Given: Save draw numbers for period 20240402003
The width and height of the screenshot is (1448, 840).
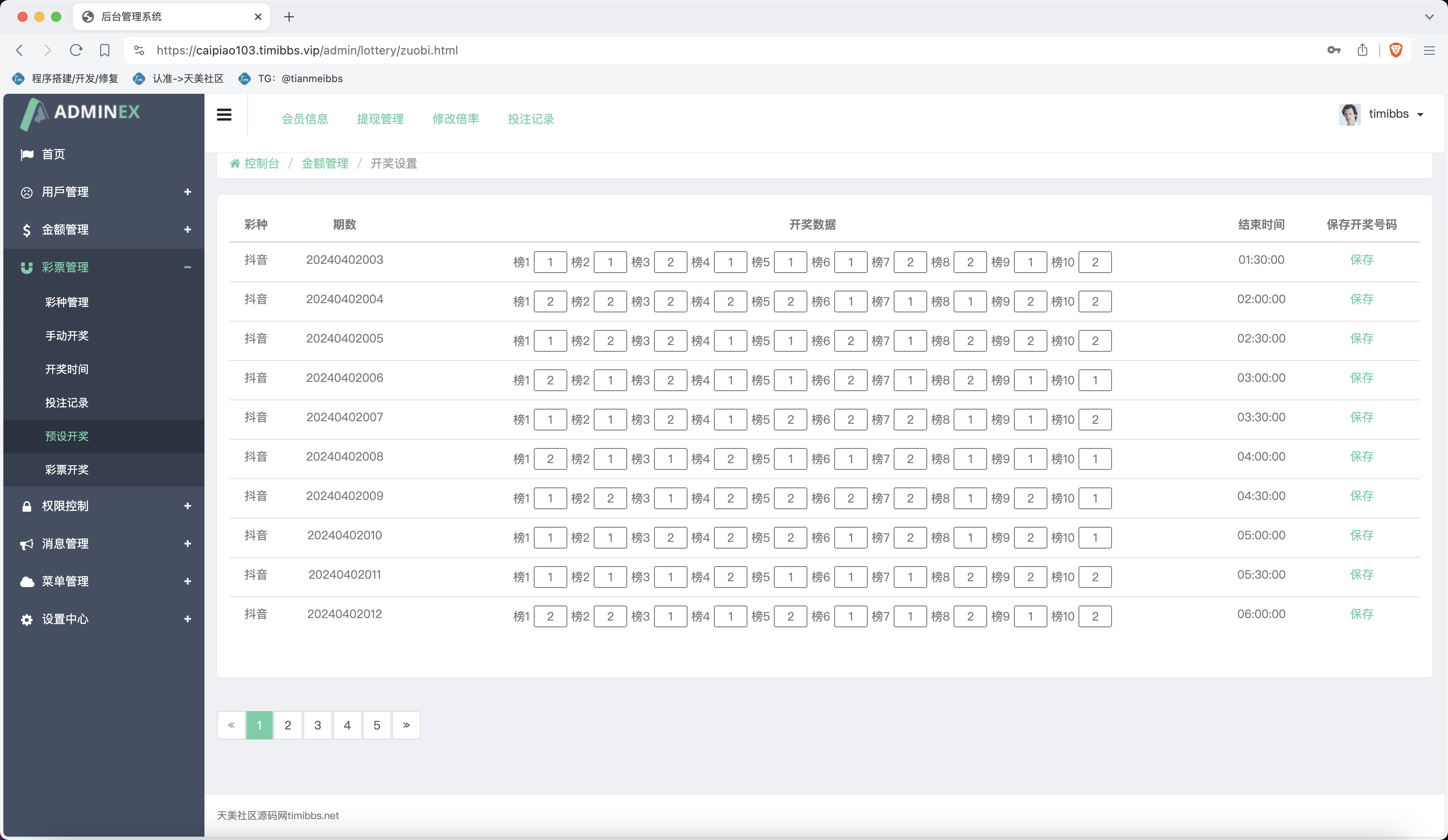Looking at the screenshot, I should click(x=1361, y=260).
